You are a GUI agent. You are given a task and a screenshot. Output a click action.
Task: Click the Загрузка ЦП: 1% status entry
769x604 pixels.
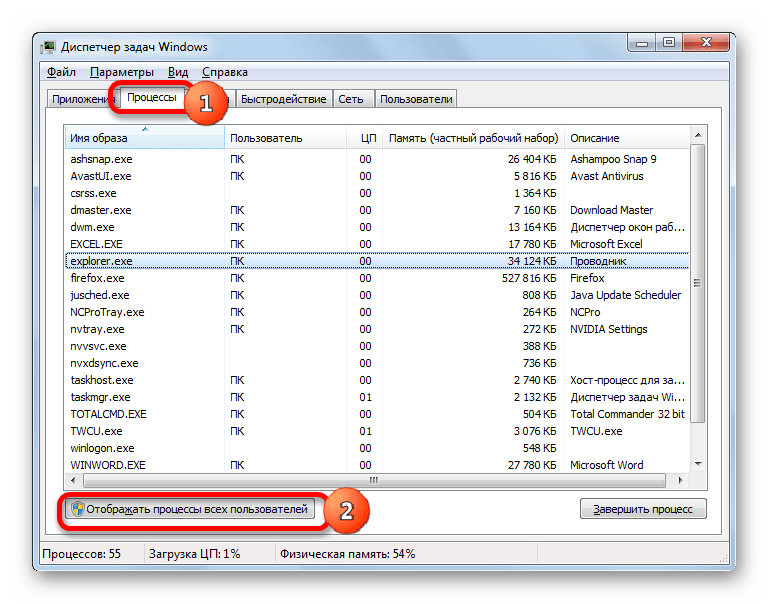point(195,554)
